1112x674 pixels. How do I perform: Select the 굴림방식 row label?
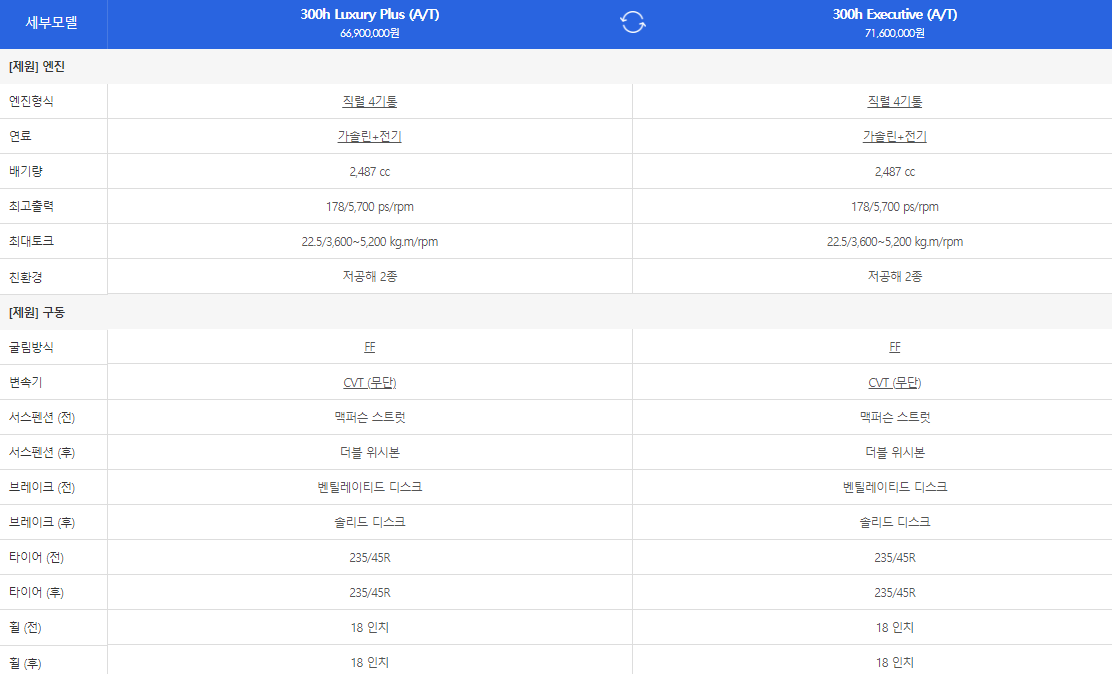(31, 347)
